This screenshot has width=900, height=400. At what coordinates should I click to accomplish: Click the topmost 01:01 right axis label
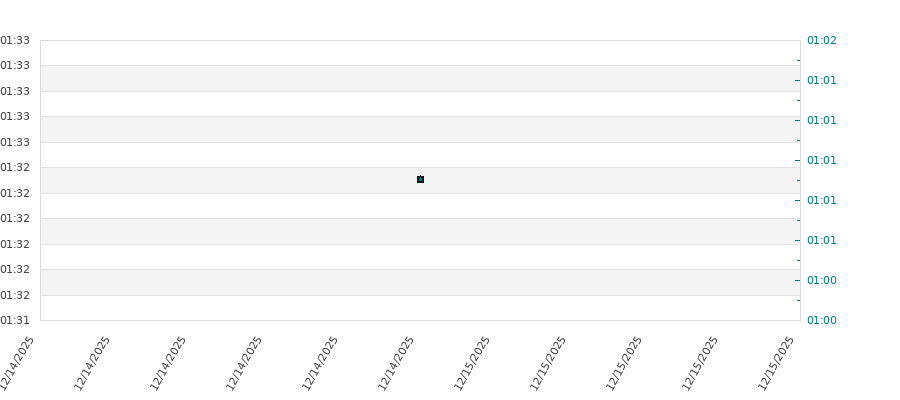pyautogui.click(x=821, y=81)
